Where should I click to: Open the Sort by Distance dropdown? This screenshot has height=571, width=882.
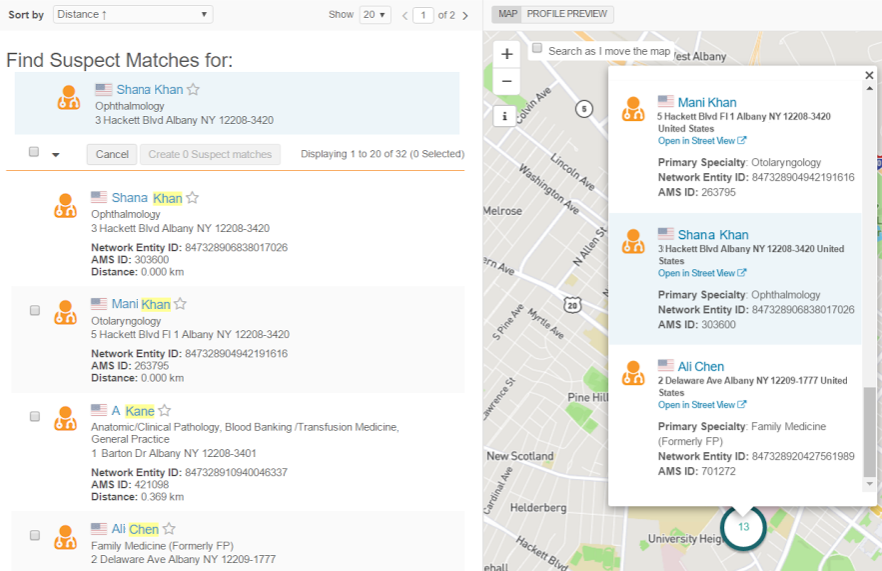(133, 15)
